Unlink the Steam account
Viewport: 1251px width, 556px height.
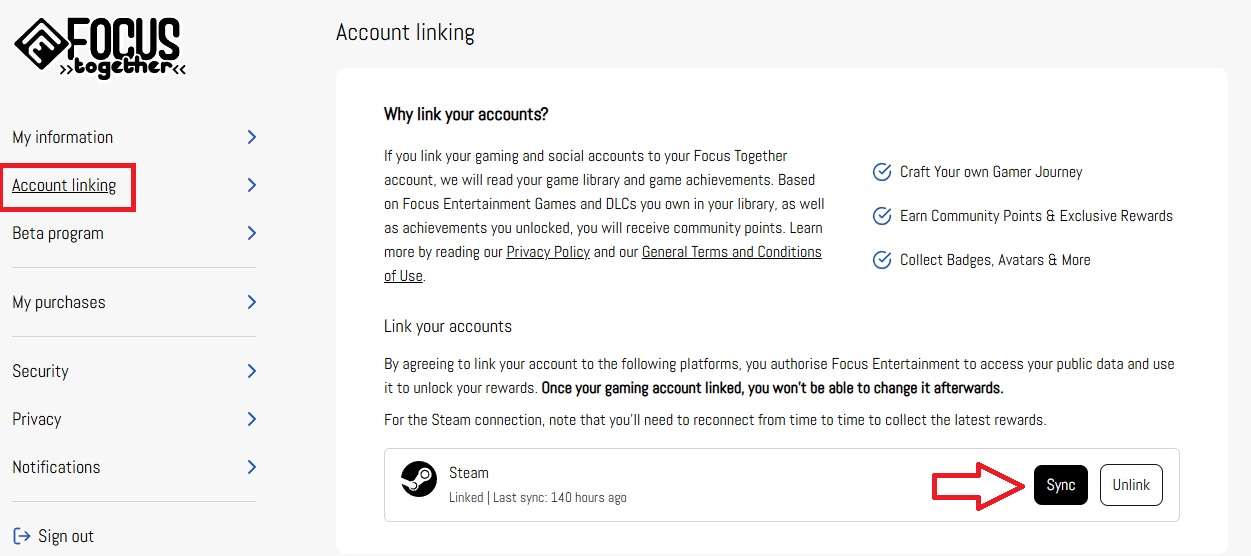coord(1131,485)
